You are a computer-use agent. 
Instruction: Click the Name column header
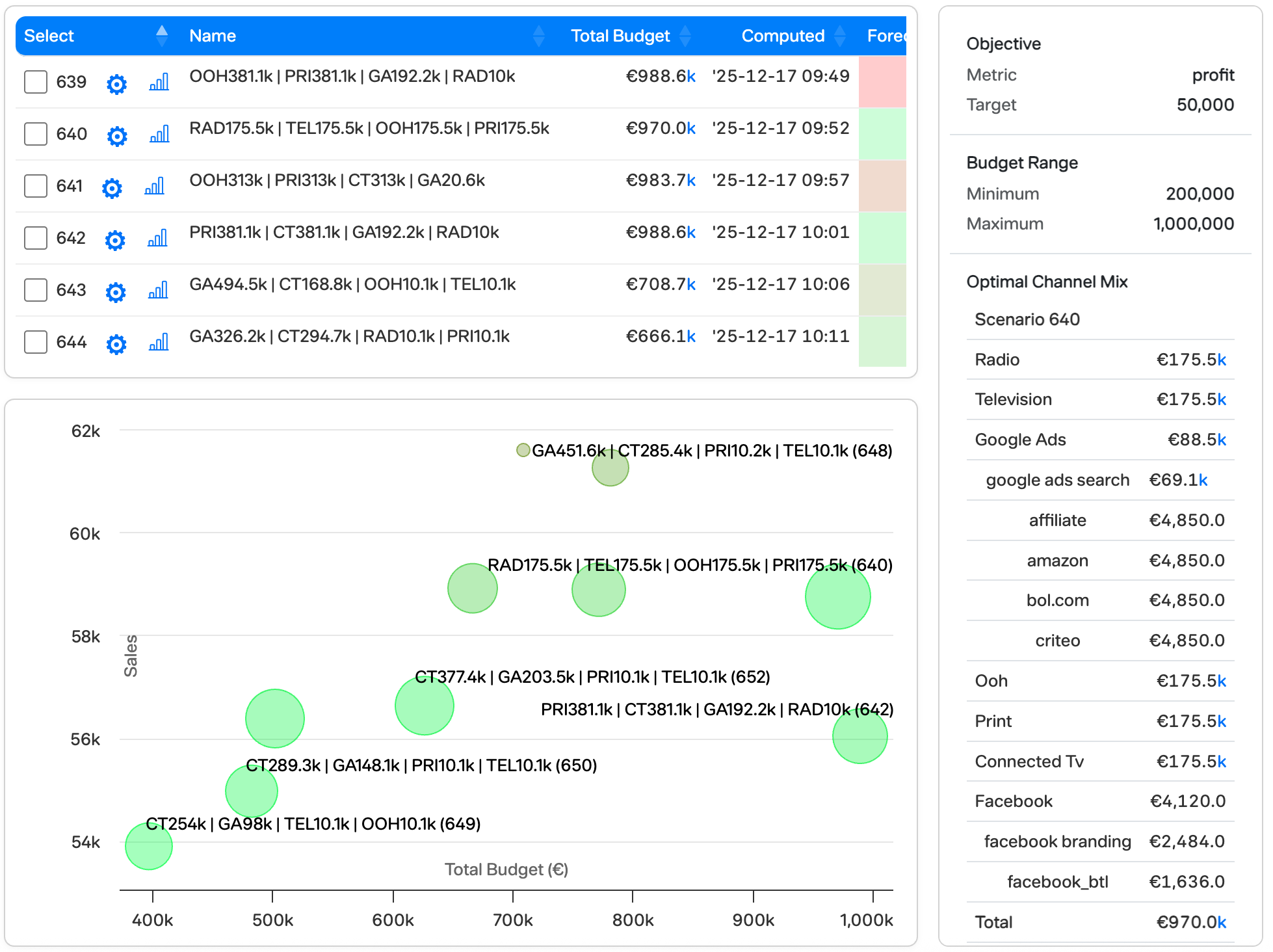(213, 36)
